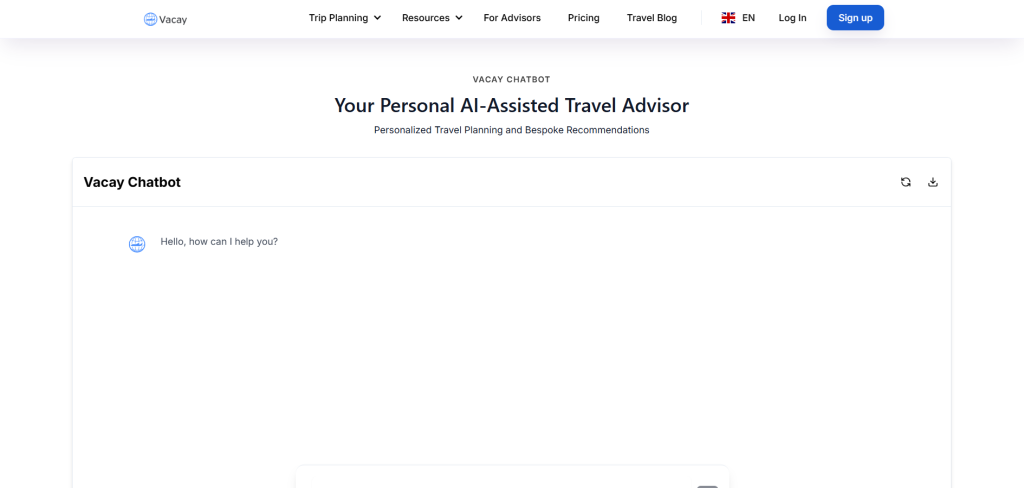
Task: Click the Log In link
Action: [792, 18]
